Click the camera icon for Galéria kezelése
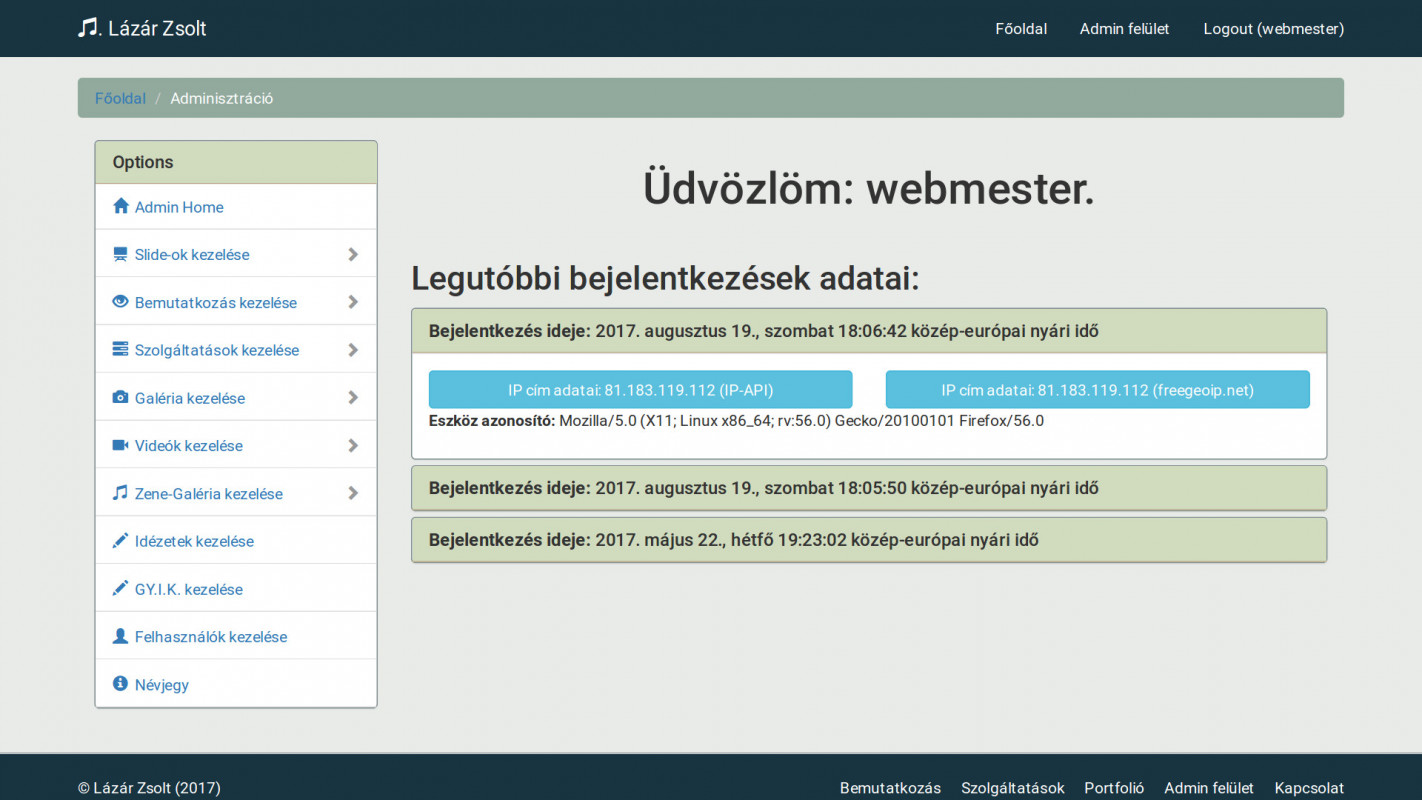This screenshot has height=800, width=1422. 121,398
